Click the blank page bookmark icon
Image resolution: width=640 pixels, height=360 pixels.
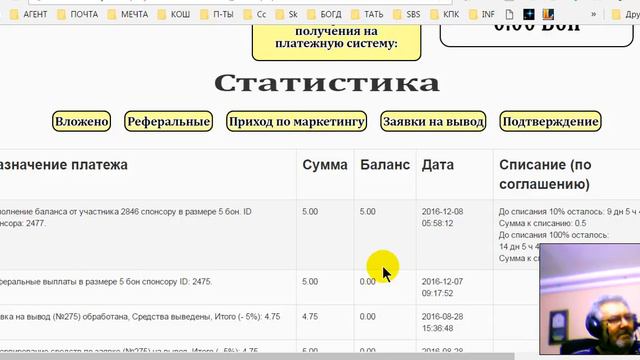[x=509, y=14]
